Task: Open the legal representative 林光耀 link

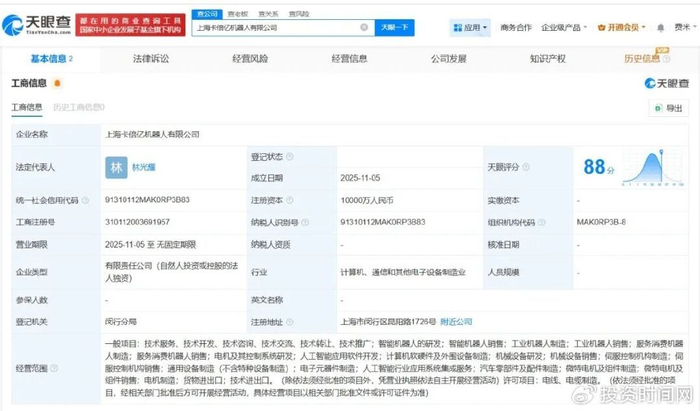Action: click(143, 167)
